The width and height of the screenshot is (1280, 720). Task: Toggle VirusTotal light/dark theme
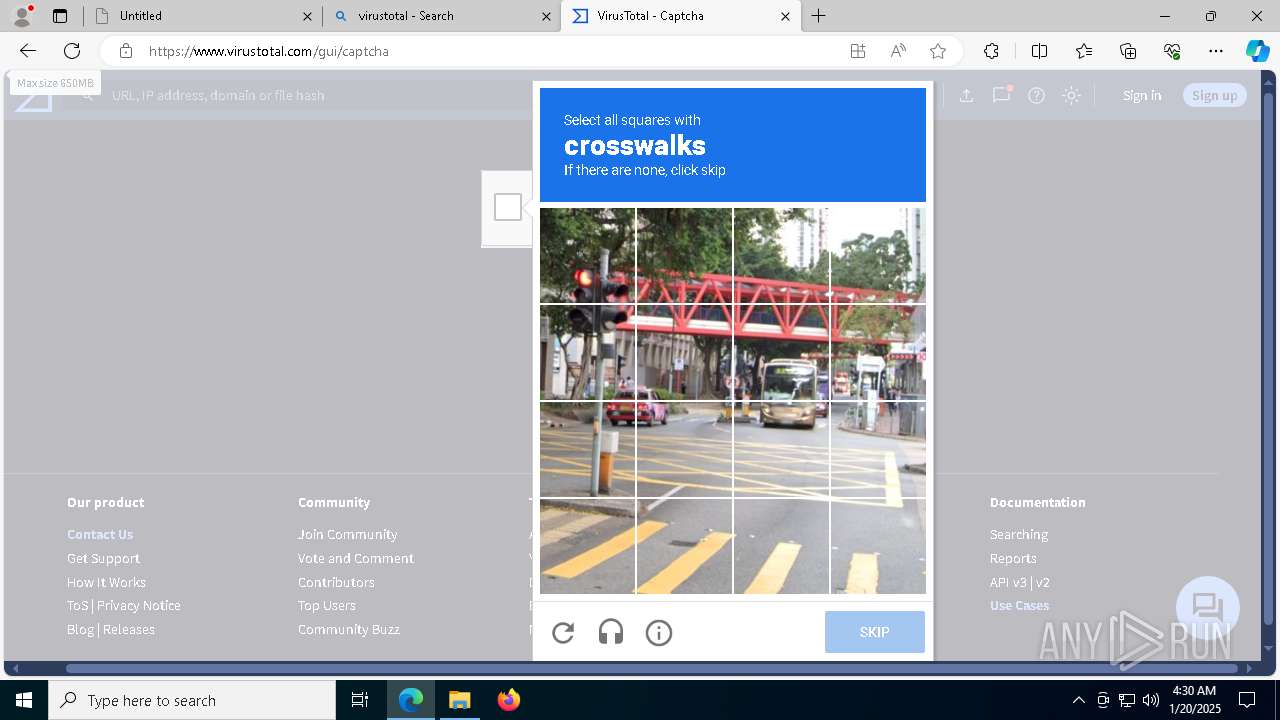(x=1072, y=95)
